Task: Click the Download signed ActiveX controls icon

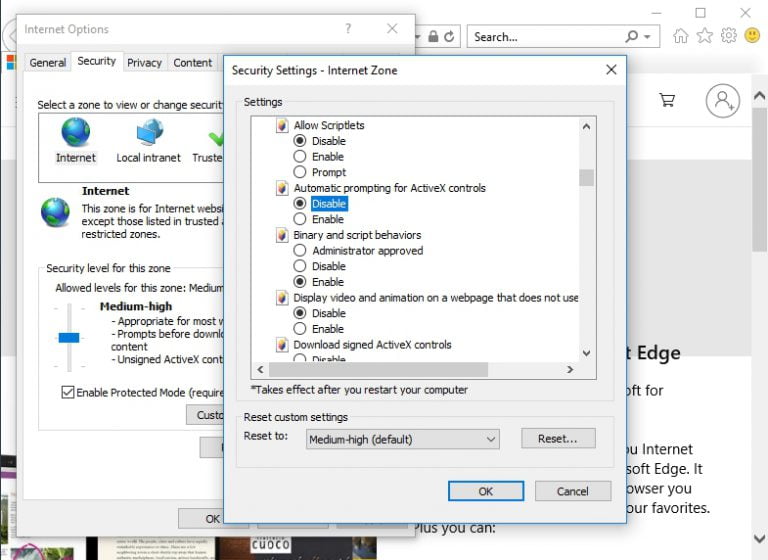Action: pos(282,345)
